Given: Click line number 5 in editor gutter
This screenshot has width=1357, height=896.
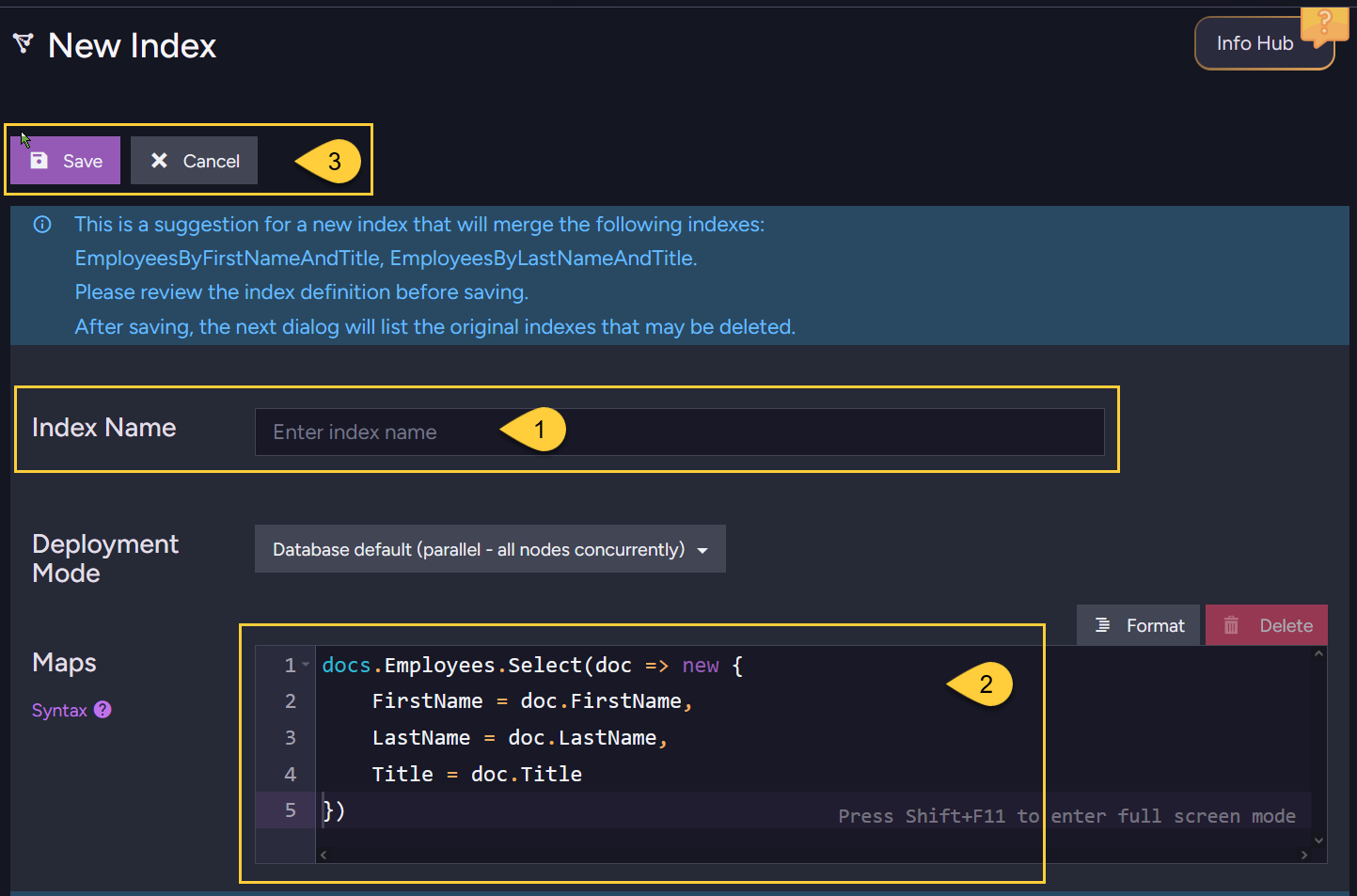Looking at the screenshot, I should click(291, 810).
